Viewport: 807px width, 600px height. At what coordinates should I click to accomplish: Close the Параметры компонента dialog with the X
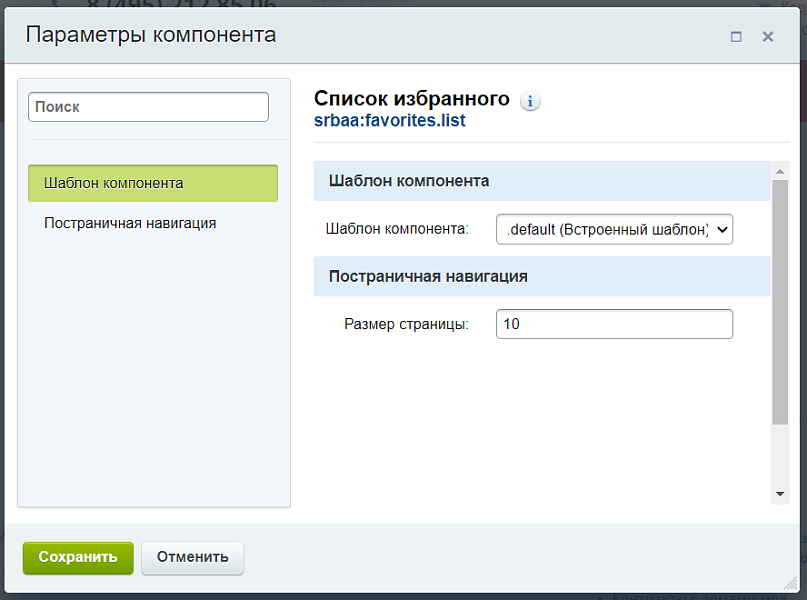(768, 35)
